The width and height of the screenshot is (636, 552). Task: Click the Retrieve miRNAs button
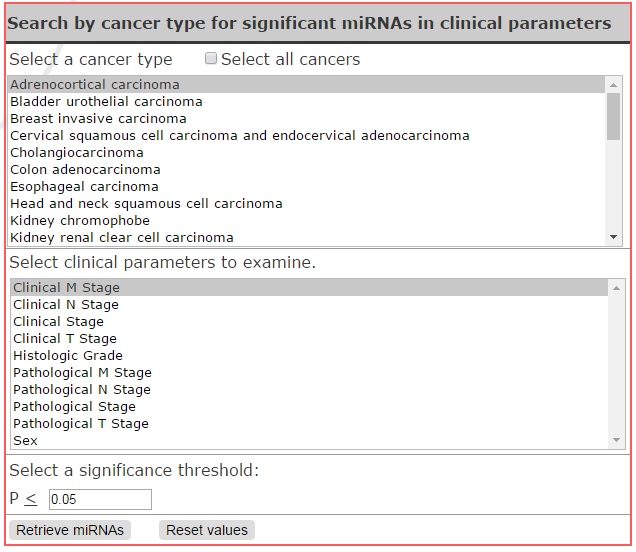(x=70, y=530)
